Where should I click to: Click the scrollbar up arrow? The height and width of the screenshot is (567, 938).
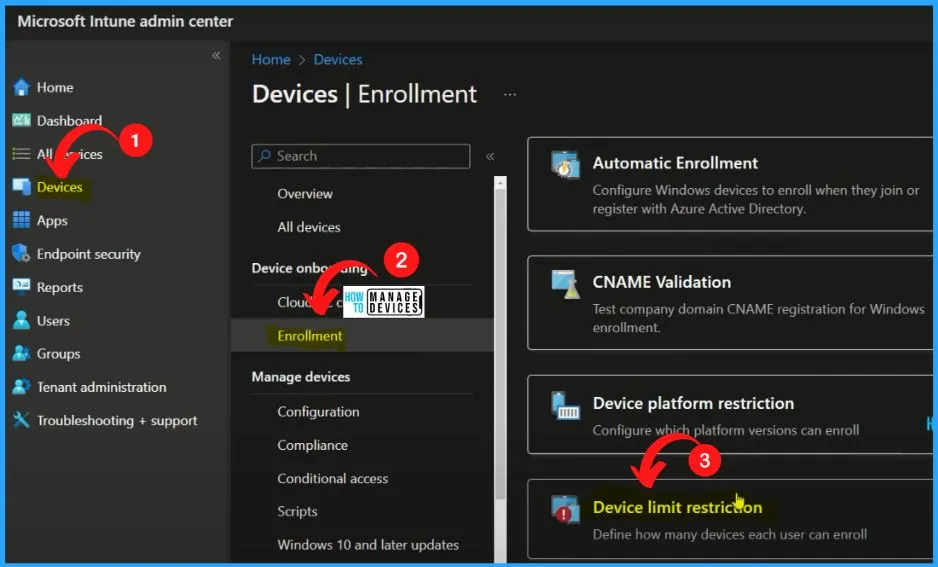501,182
